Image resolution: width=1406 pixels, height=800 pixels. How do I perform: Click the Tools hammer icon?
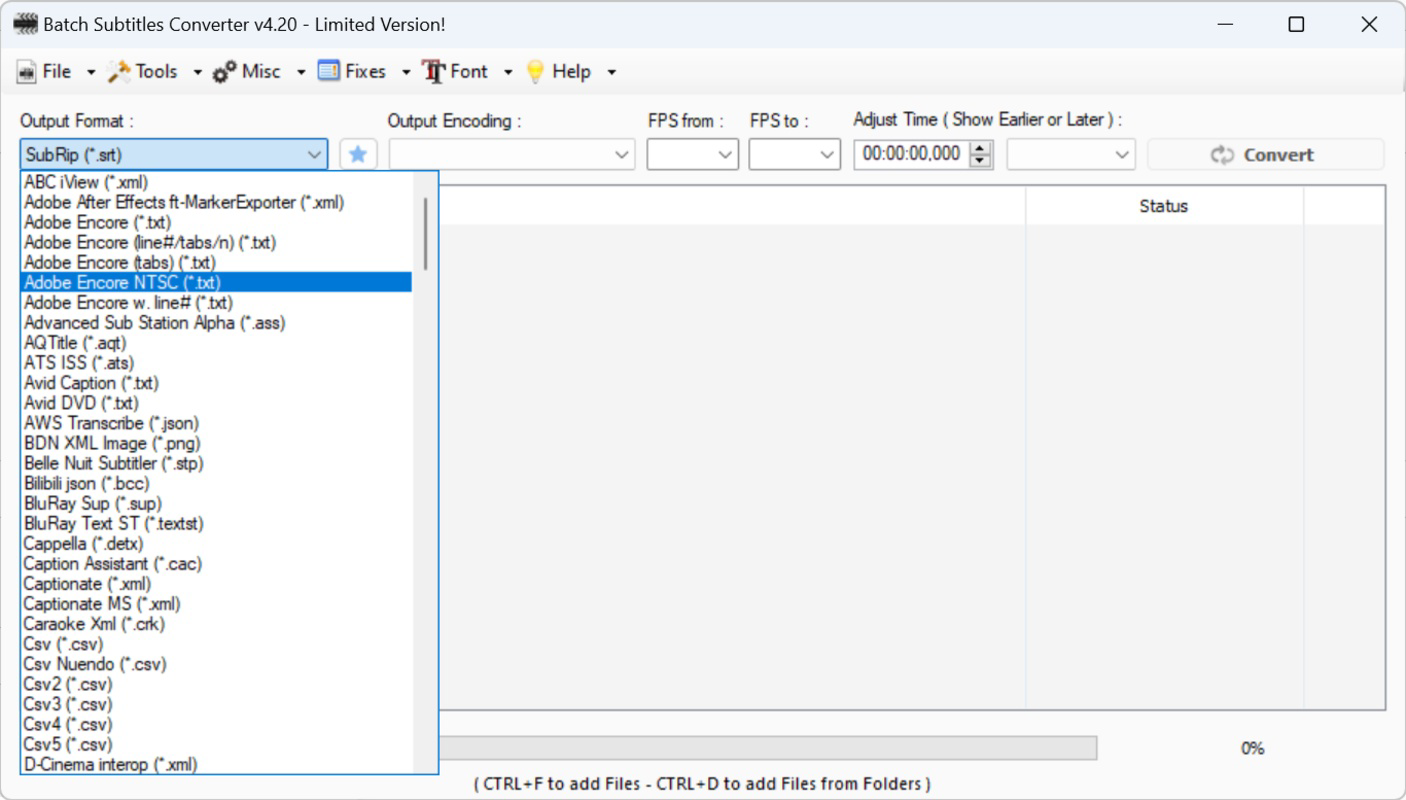click(x=119, y=71)
